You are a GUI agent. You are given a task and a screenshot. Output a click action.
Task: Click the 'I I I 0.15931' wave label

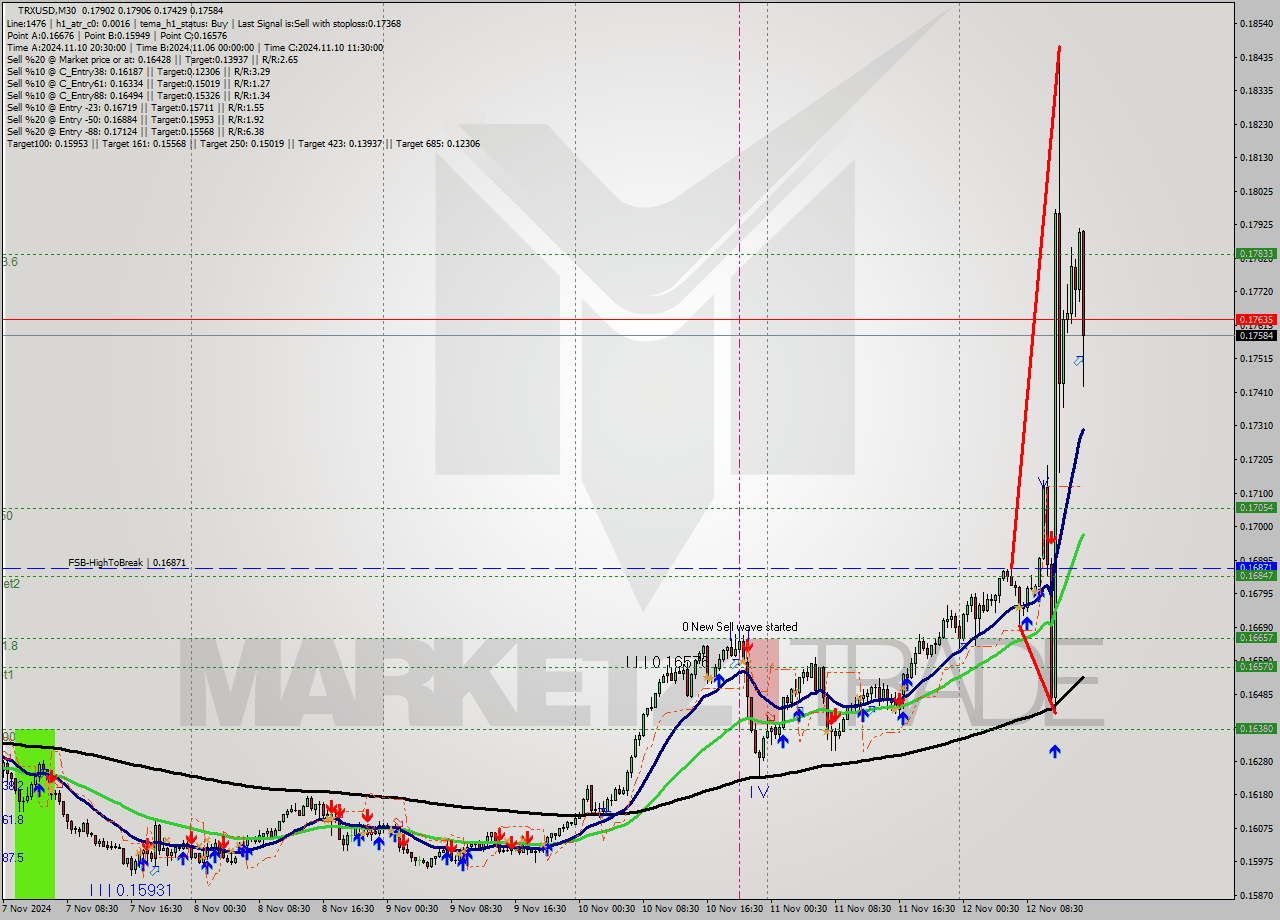point(131,890)
